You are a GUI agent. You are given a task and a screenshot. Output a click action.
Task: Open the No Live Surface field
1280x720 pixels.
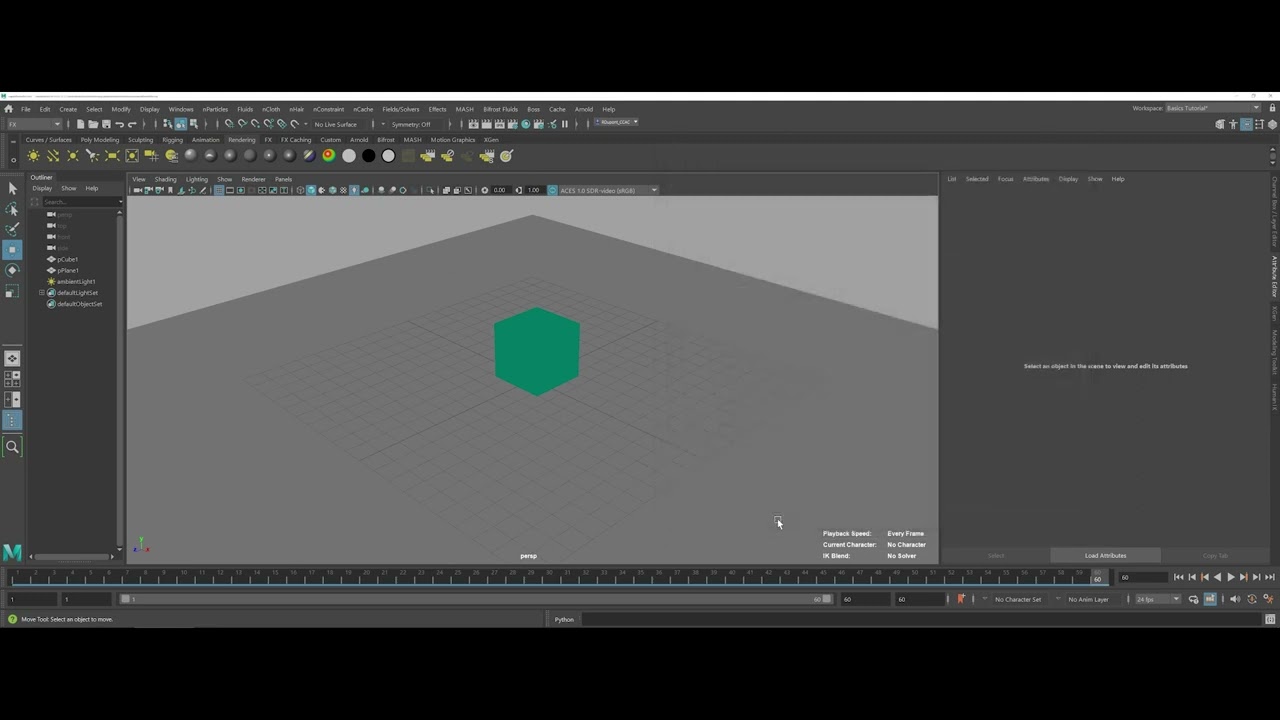336,124
